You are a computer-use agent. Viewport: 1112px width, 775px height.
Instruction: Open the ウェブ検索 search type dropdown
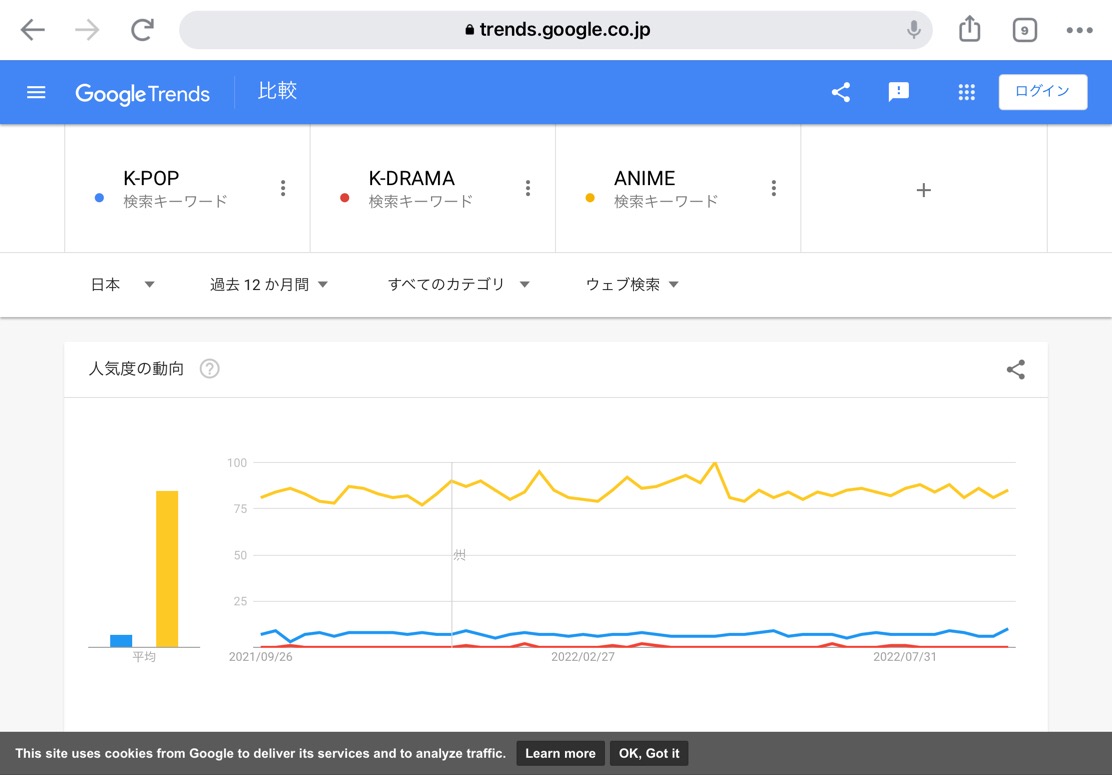[x=632, y=285]
